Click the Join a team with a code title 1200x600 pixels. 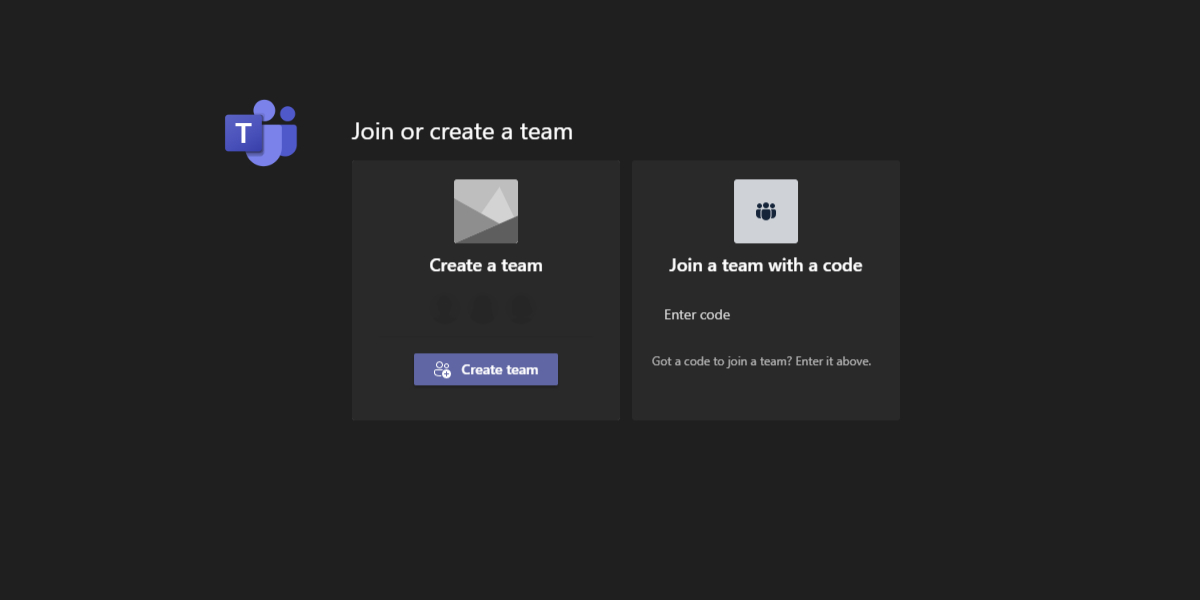[766, 265]
